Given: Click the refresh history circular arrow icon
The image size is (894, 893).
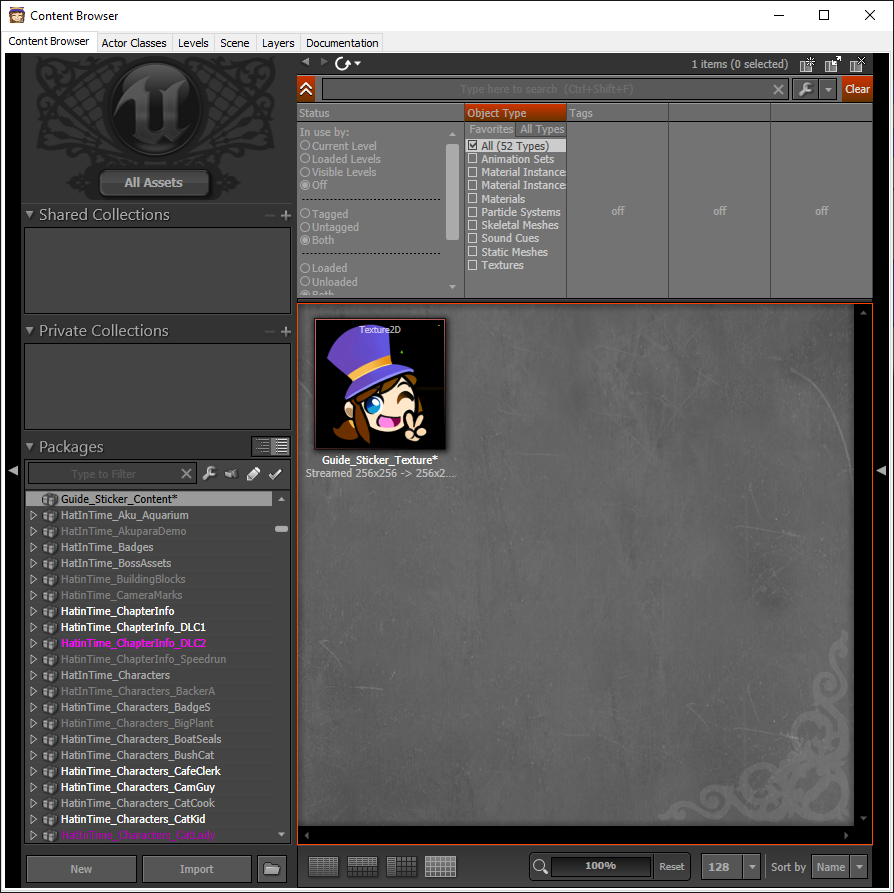Looking at the screenshot, I should (343, 63).
